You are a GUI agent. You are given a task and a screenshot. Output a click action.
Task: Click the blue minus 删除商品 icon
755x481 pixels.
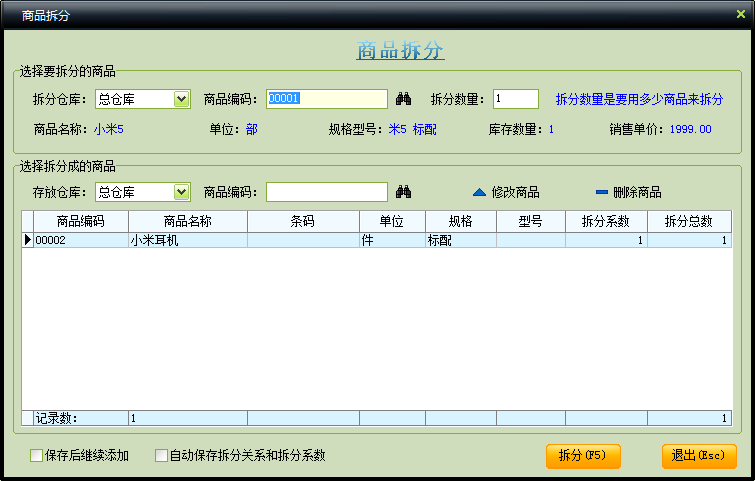(601, 192)
